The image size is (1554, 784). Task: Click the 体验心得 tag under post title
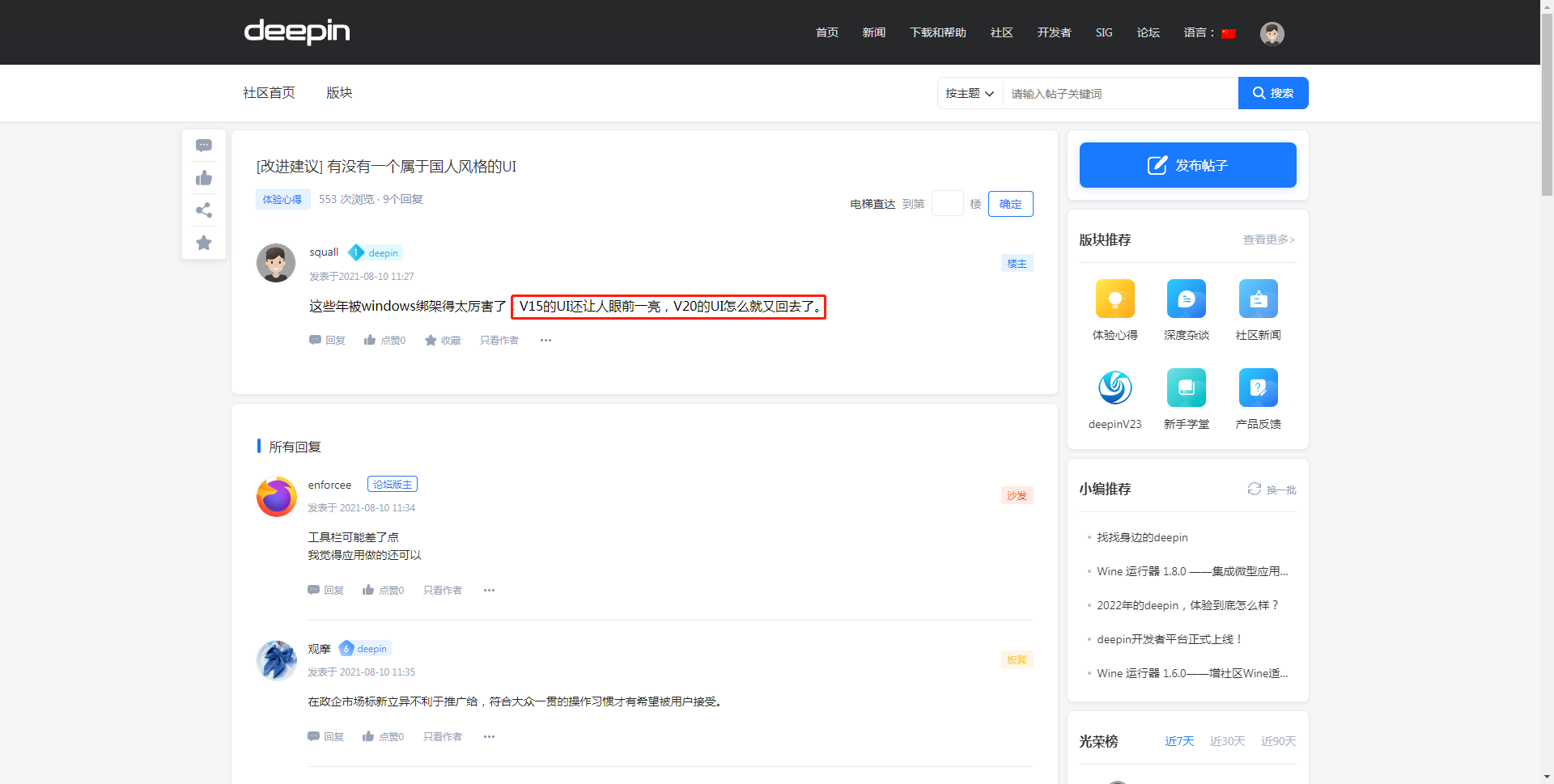(282, 200)
